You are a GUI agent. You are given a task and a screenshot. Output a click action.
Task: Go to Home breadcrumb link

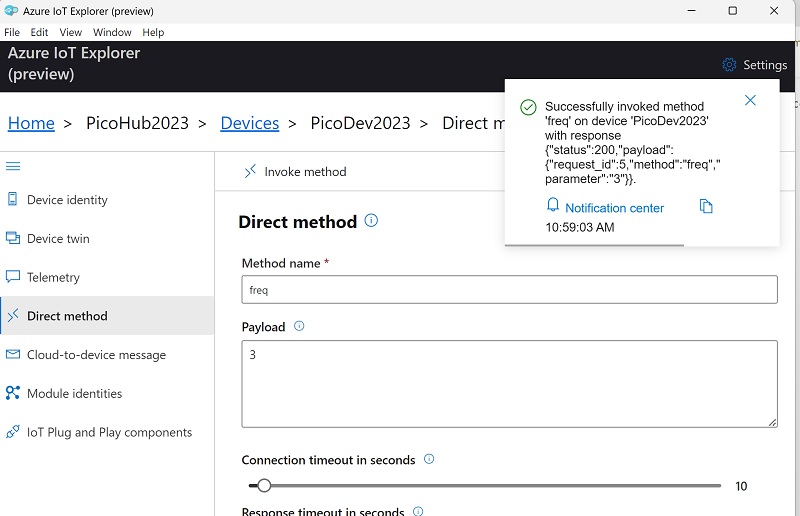(x=31, y=123)
